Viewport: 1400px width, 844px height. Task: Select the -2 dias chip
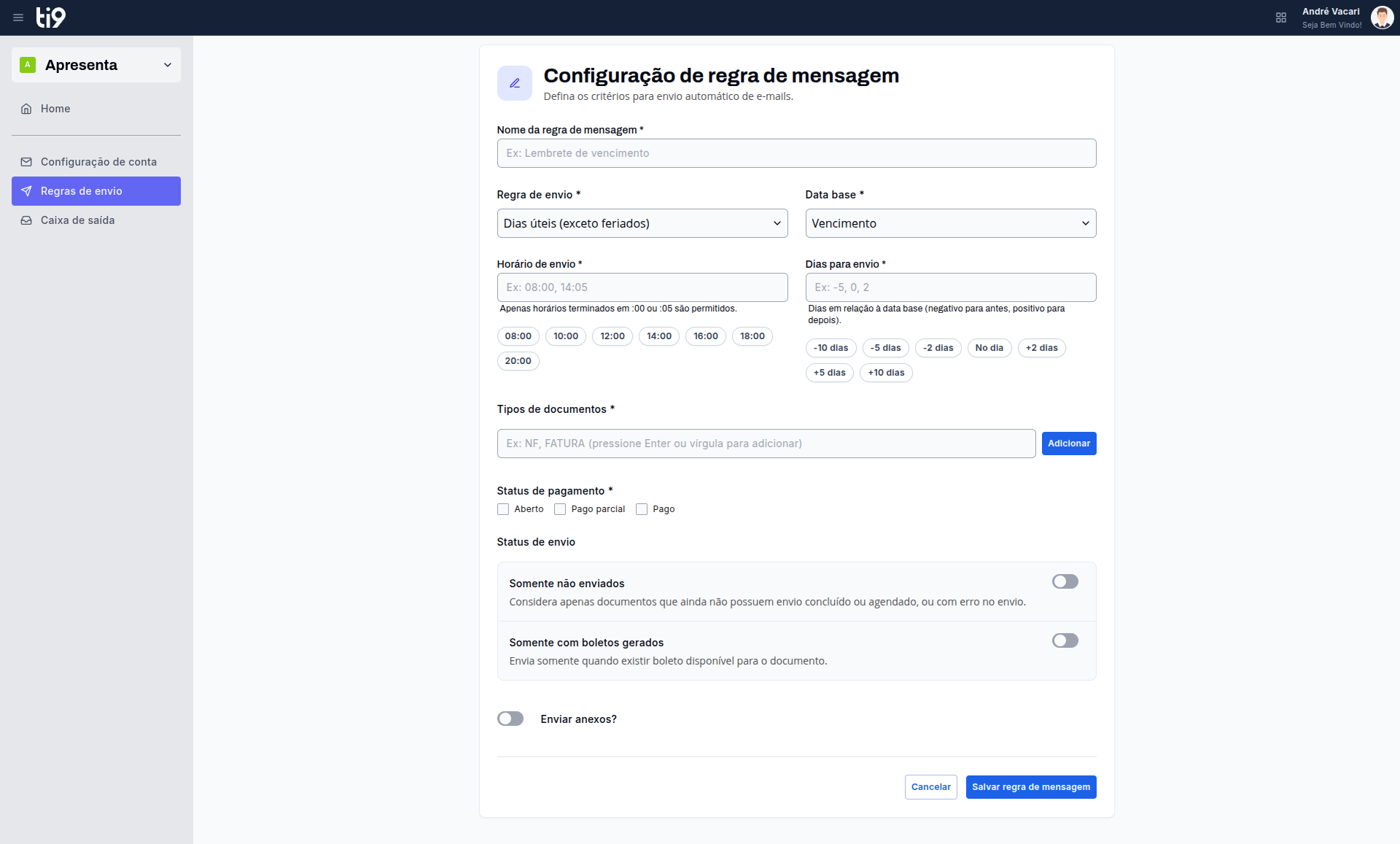pos(938,348)
